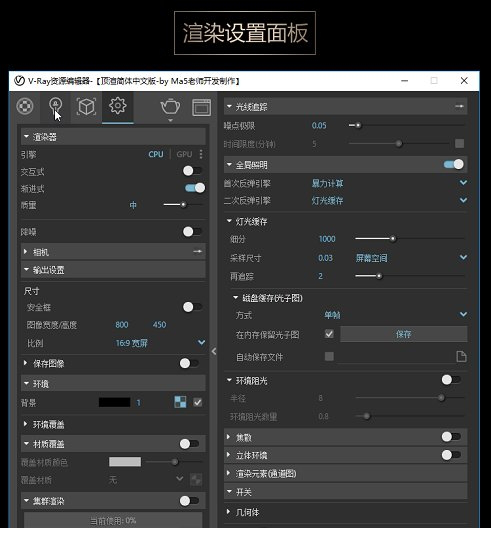Click the 保存 save photon map button
The height and width of the screenshot is (549, 491).
403,334
